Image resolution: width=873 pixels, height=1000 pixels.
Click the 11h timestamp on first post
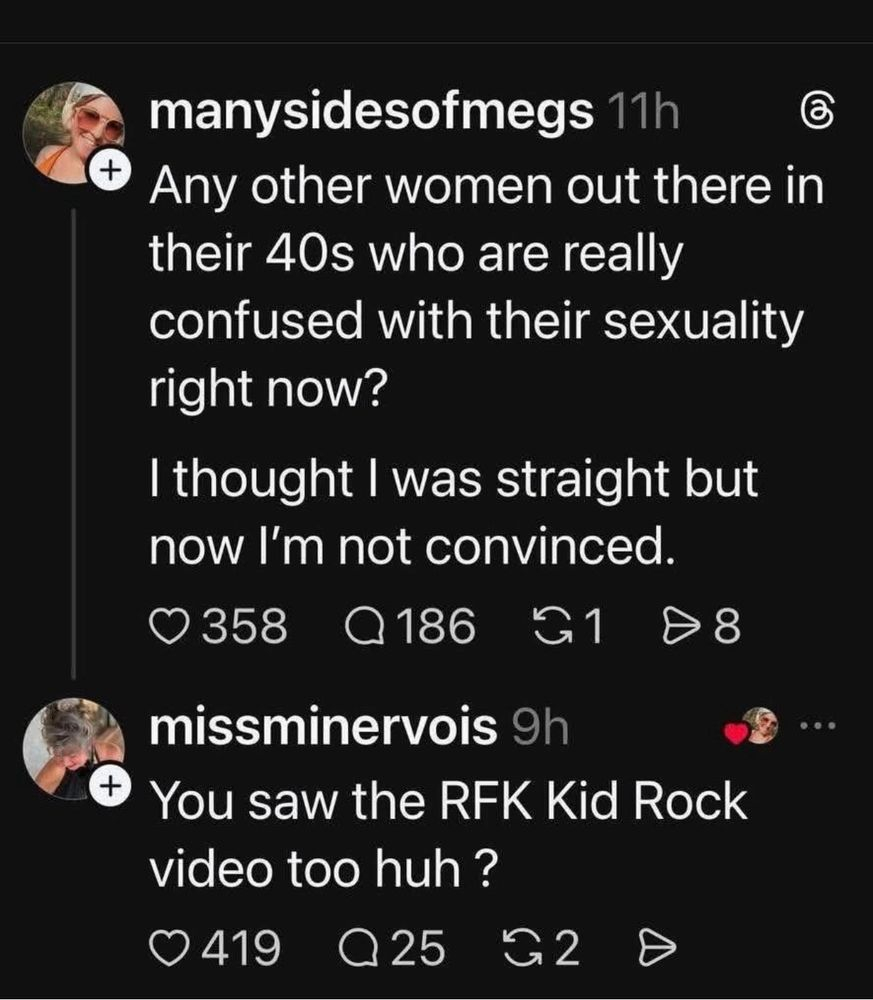click(641, 116)
